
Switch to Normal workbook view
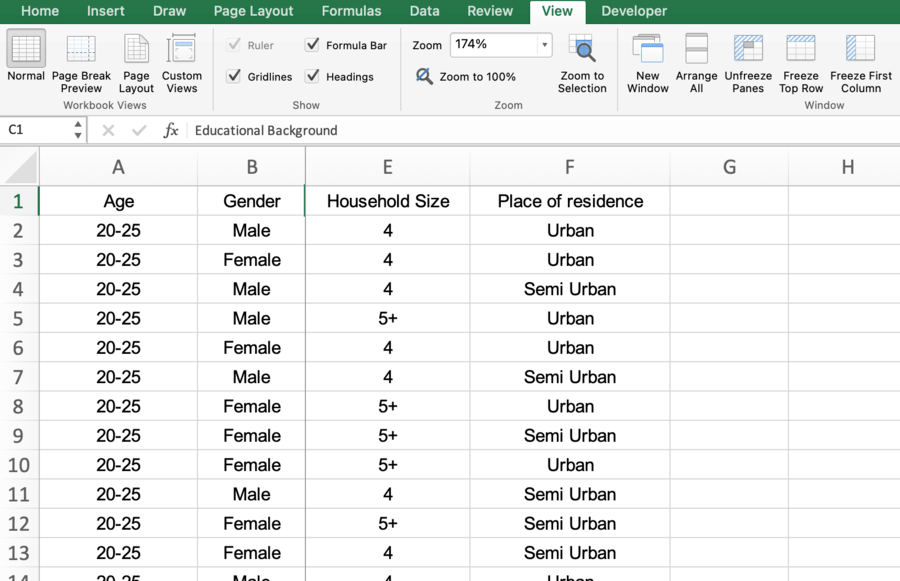pos(26,50)
